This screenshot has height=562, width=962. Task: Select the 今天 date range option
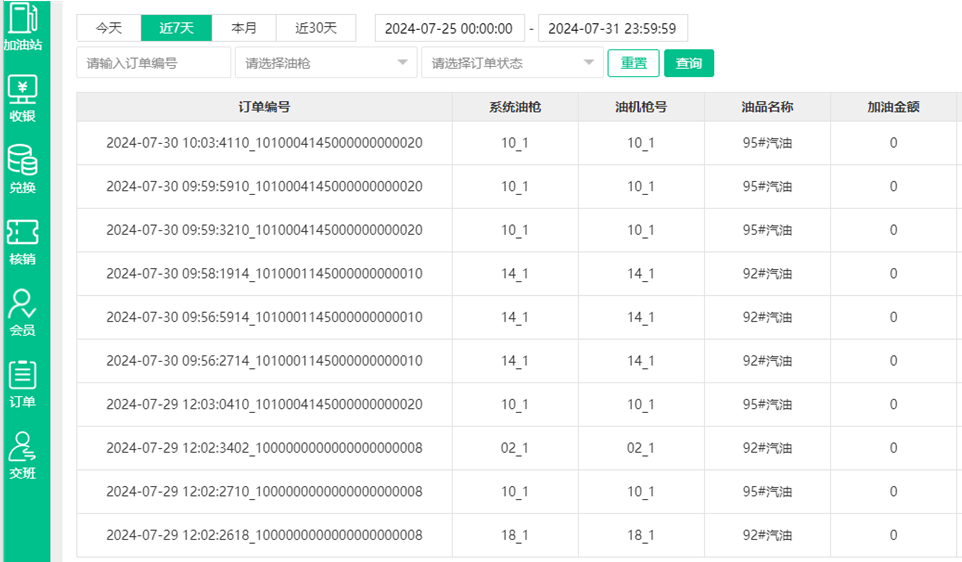click(x=109, y=28)
